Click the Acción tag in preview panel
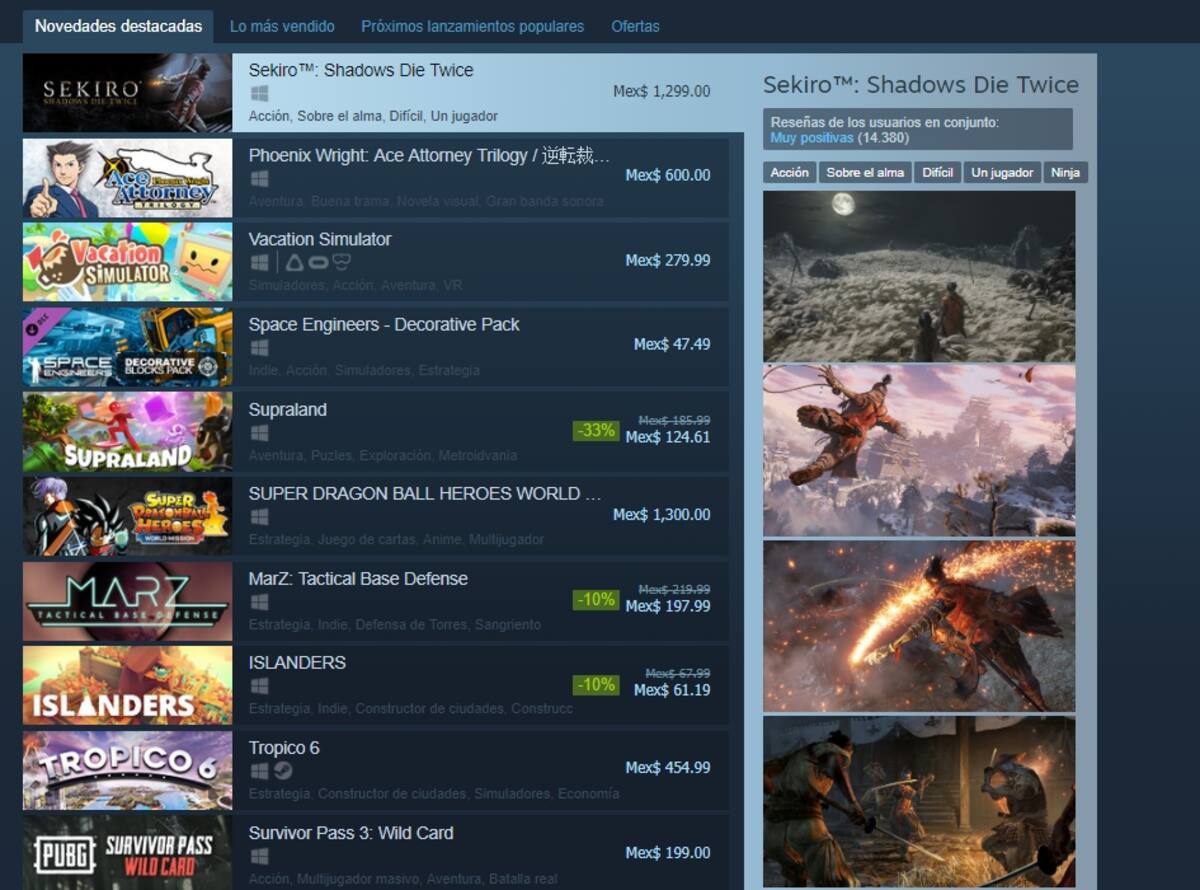Screen dimensions: 1200x890 (x=789, y=172)
